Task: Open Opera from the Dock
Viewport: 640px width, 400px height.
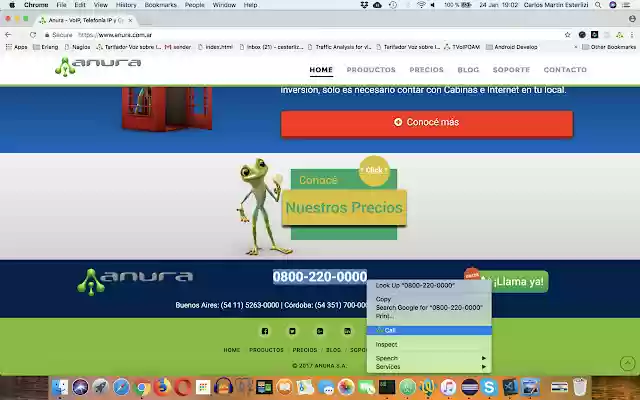Action: click(182, 387)
